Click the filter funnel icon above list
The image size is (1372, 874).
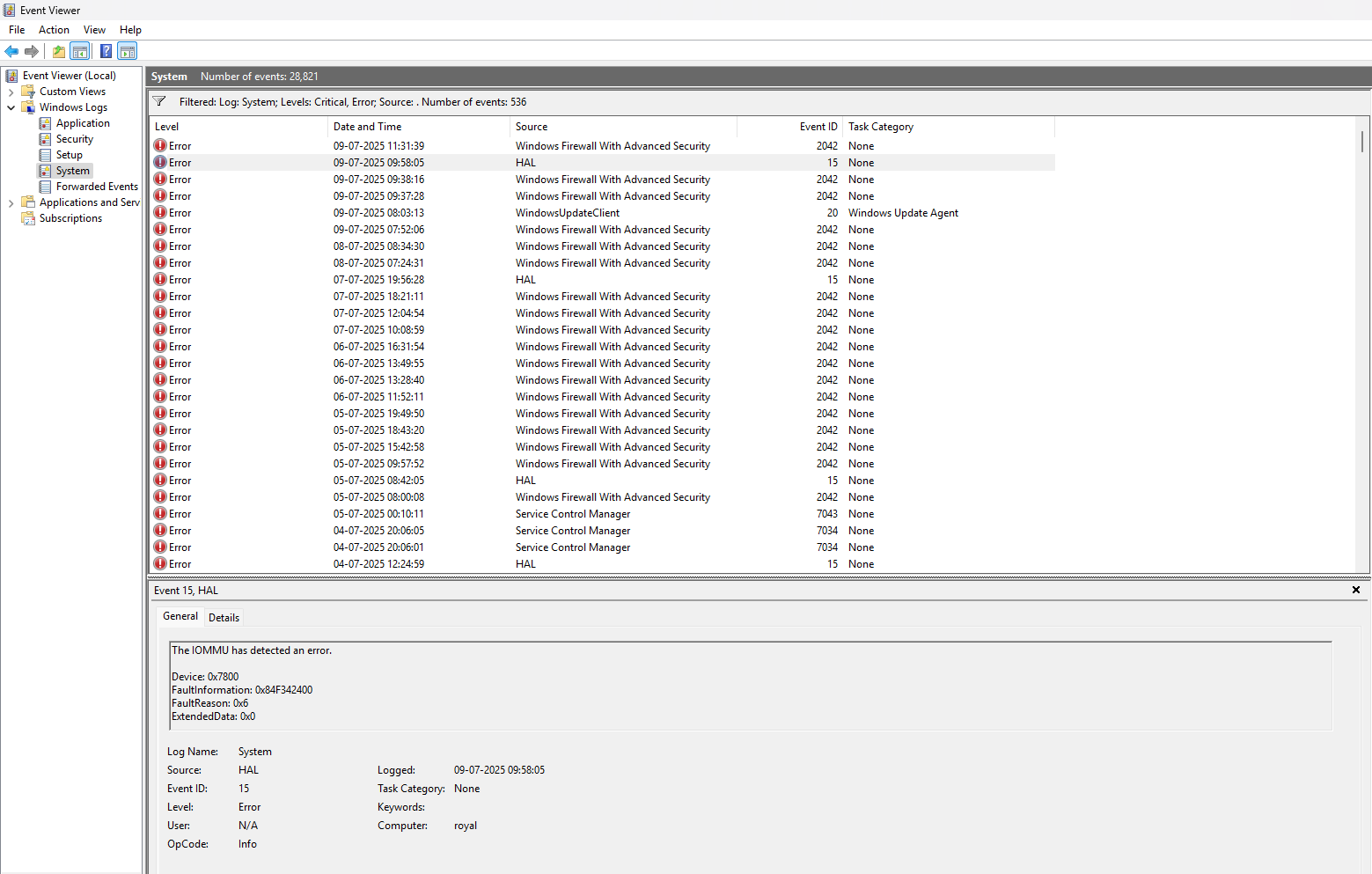pyautogui.click(x=159, y=101)
